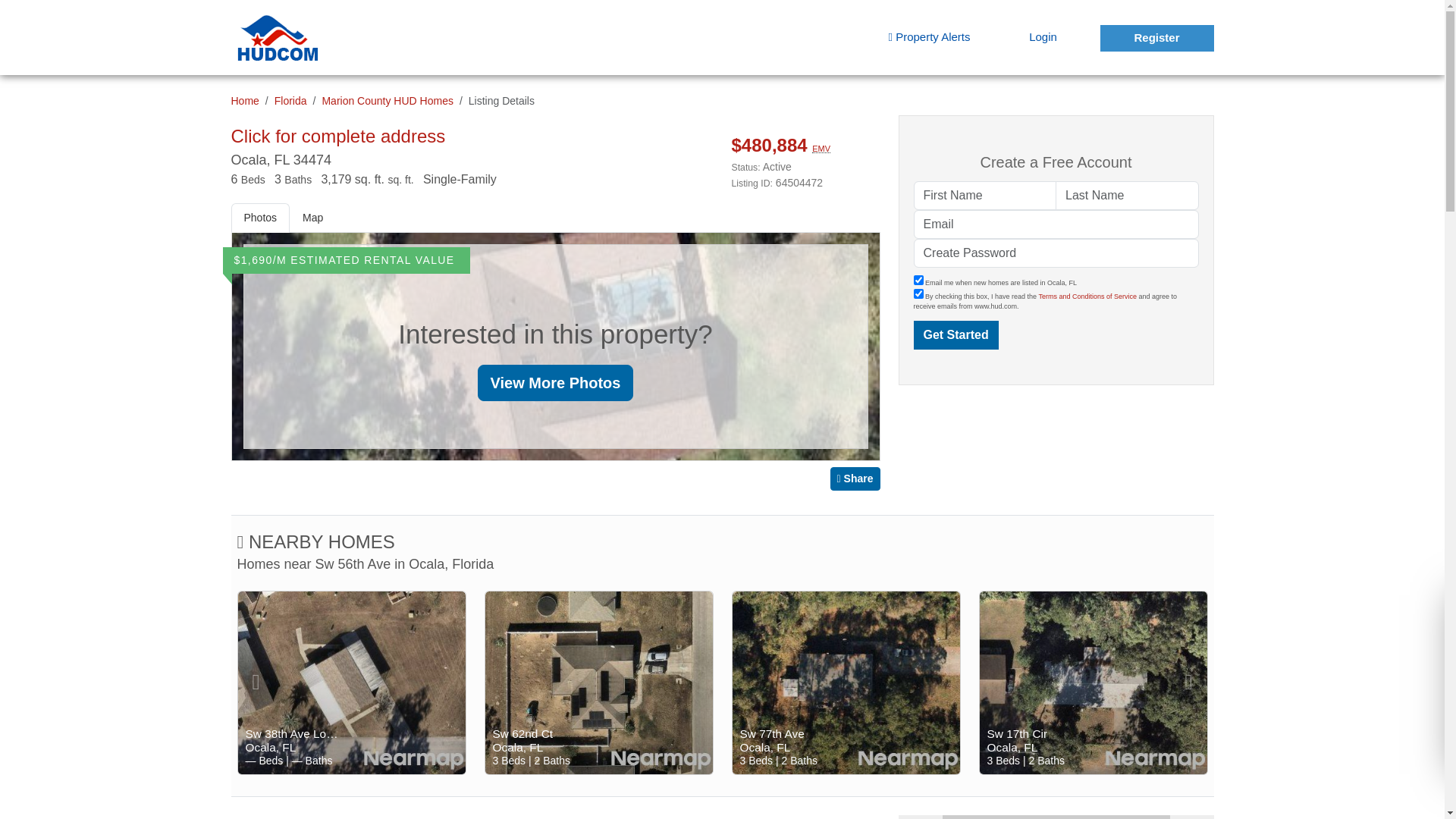Switch to the Photos tab
Screen dimensions: 1456x819
[260, 218]
